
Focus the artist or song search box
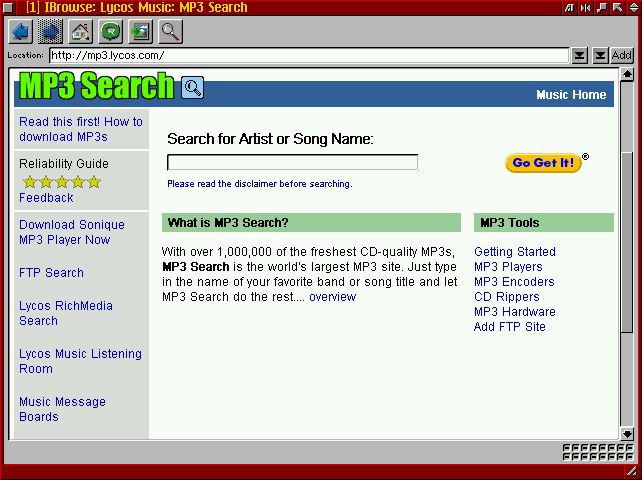(x=292, y=162)
